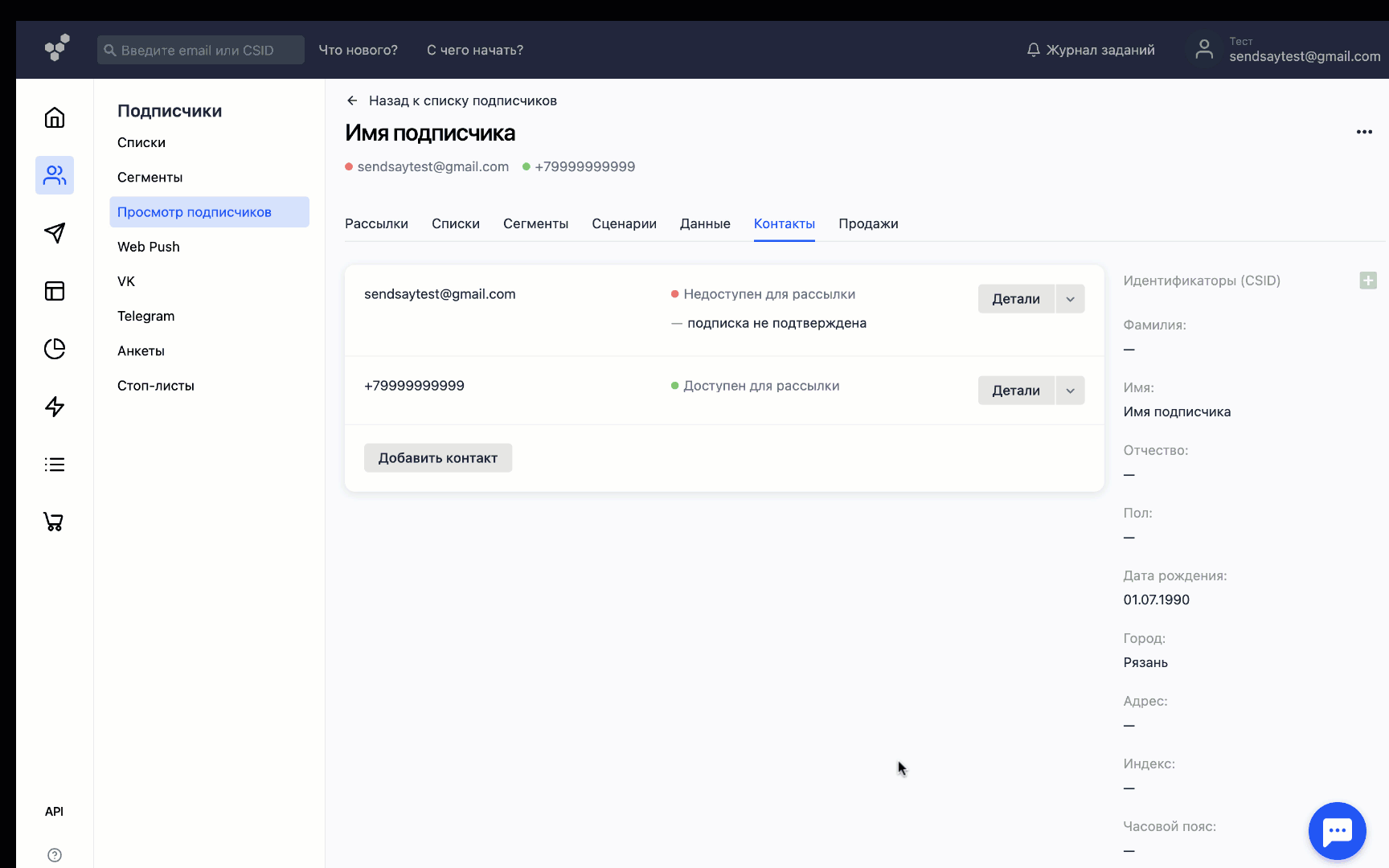
Task: Switch to the Продажи tab
Action: [868, 223]
